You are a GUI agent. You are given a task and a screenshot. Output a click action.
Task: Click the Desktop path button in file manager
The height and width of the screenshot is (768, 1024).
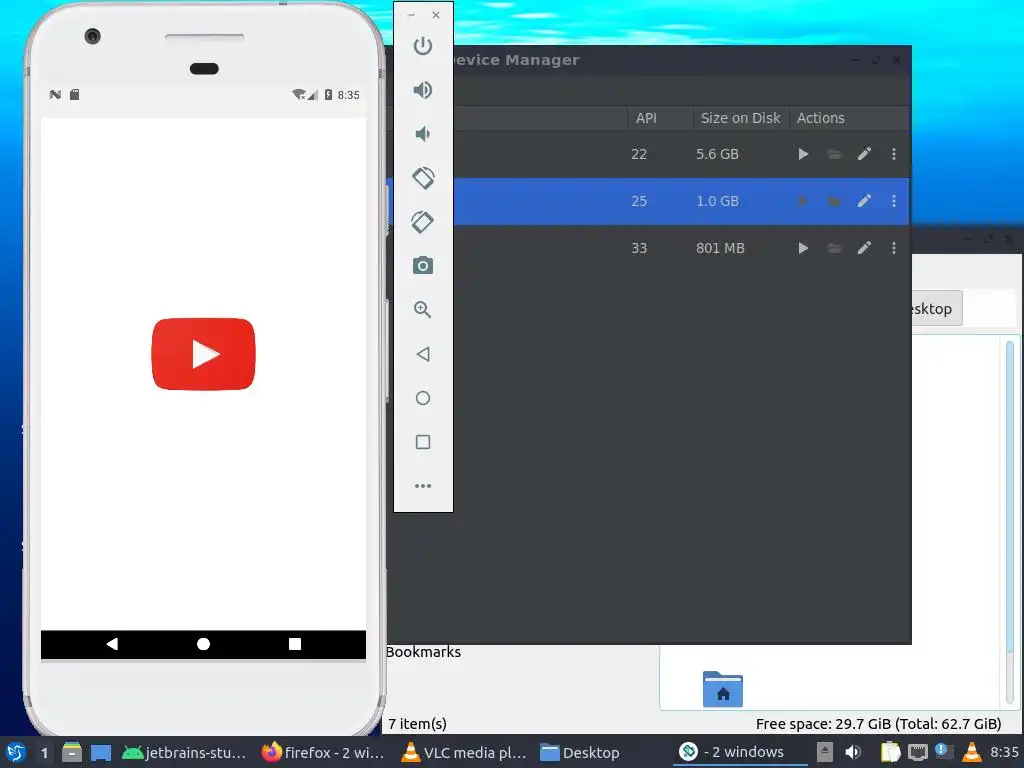(x=936, y=309)
